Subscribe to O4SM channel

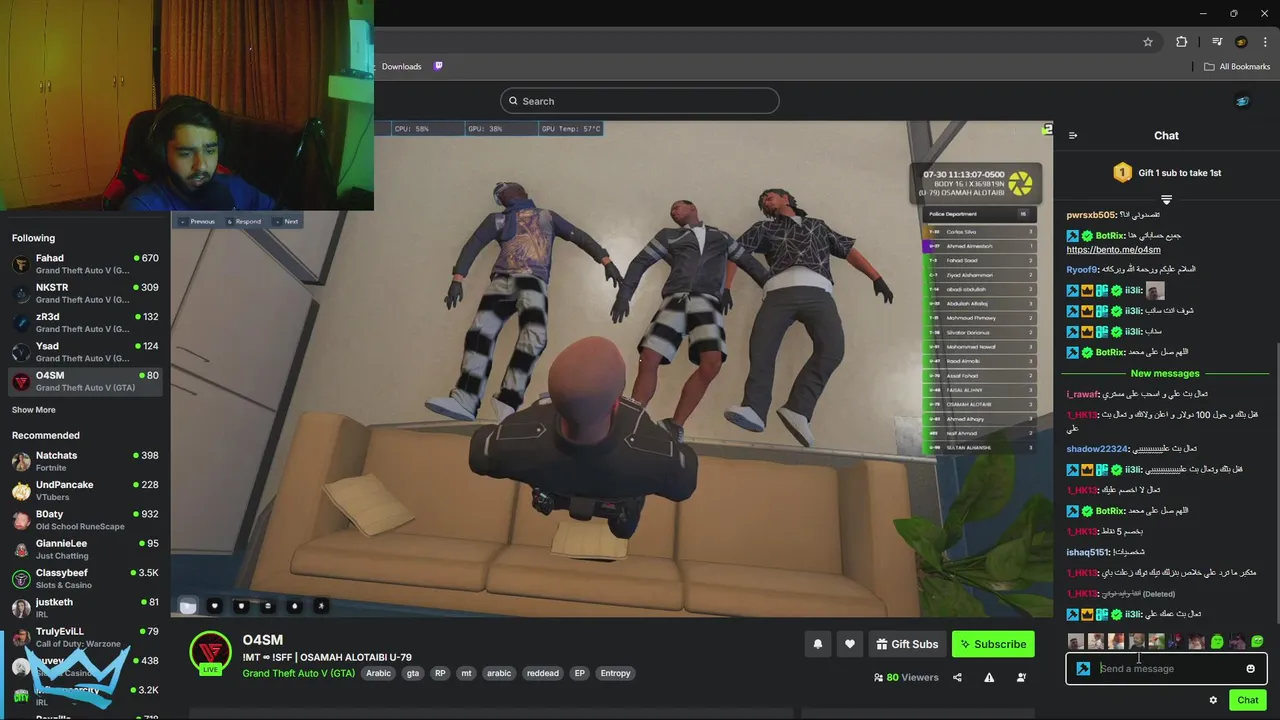click(x=993, y=644)
